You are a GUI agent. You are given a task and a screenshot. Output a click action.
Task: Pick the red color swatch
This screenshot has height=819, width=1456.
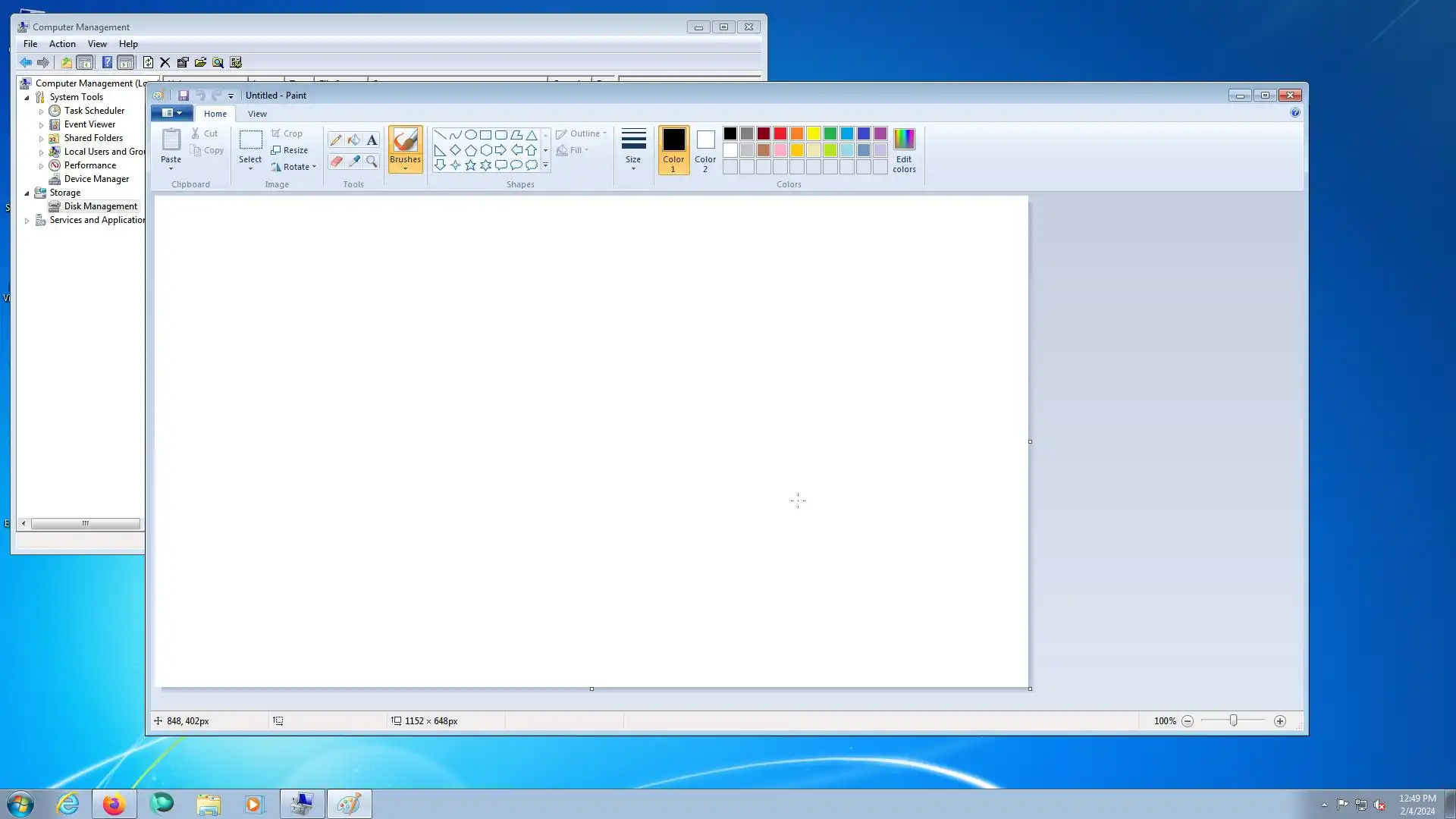(x=780, y=133)
